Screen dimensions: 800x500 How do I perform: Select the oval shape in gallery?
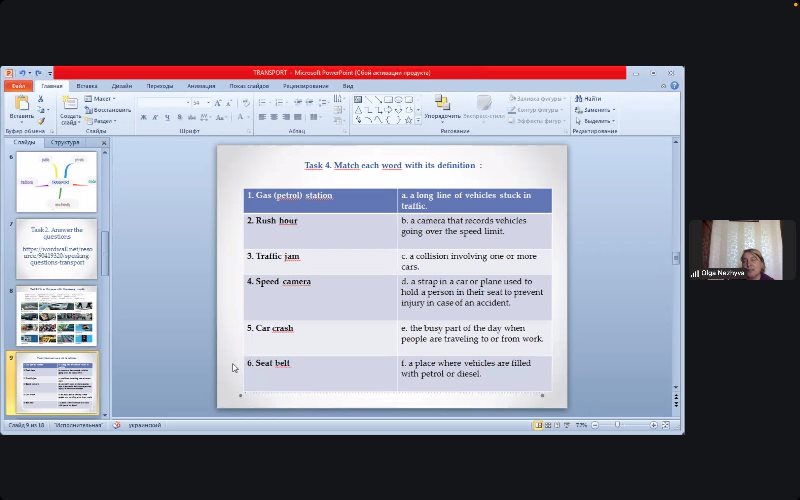coord(398,99)
